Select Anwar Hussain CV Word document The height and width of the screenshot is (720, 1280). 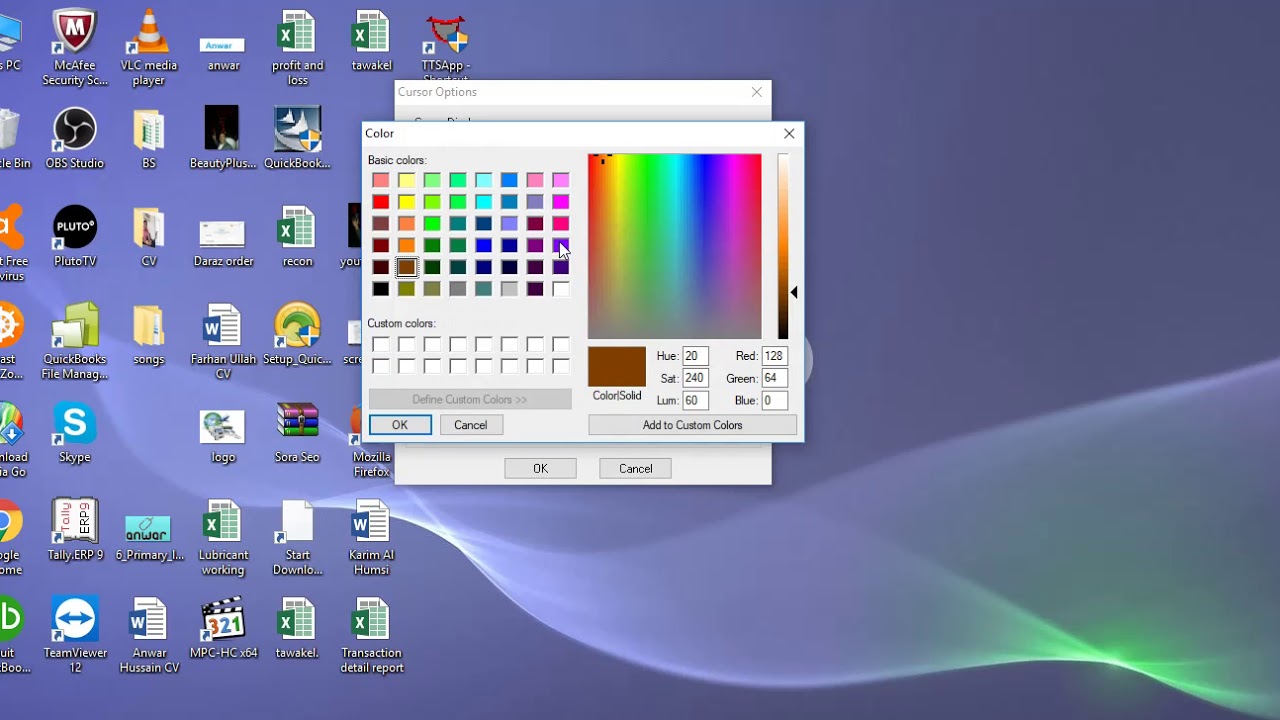pos(148,636)
